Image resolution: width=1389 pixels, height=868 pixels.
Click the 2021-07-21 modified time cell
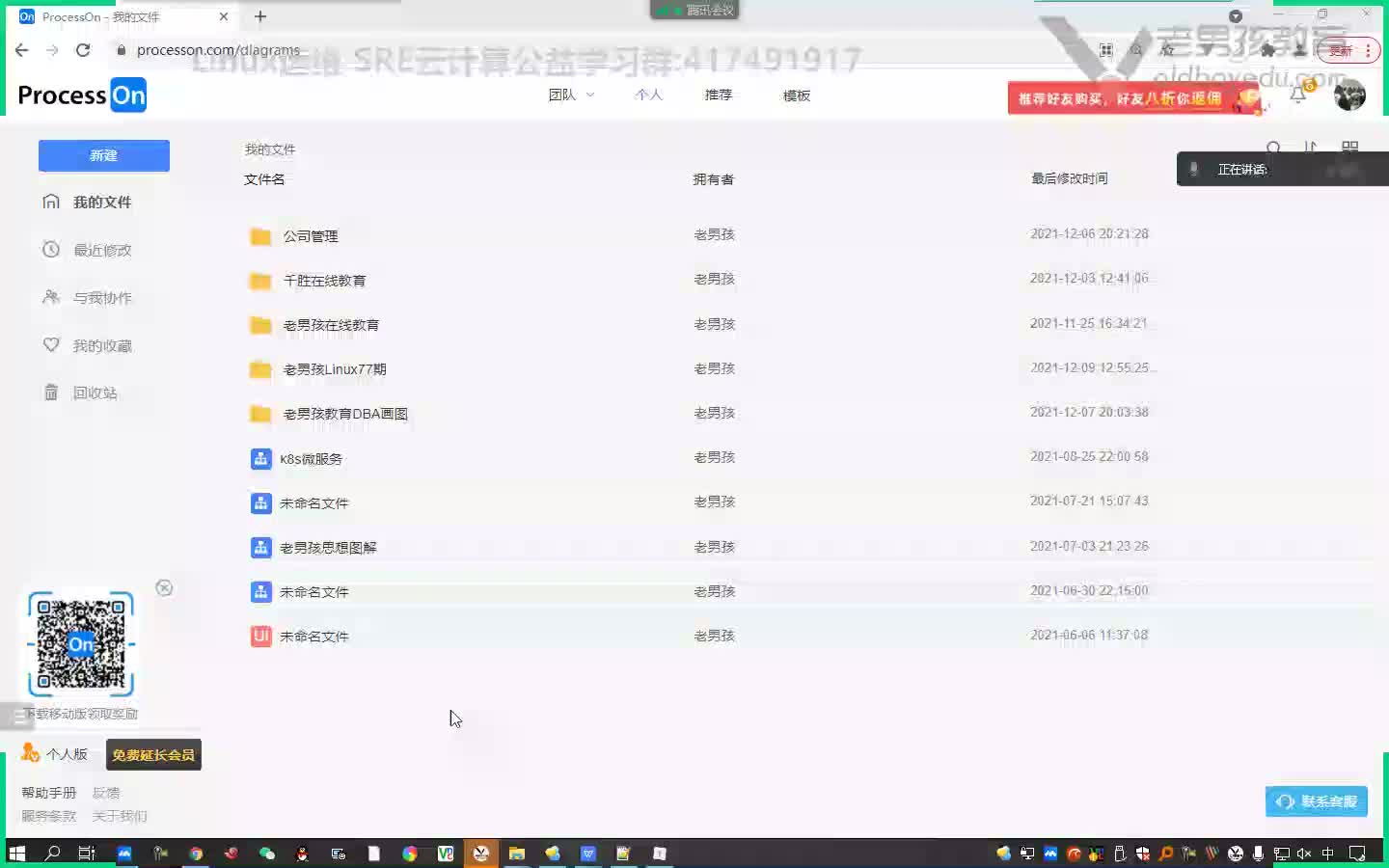1089,501
